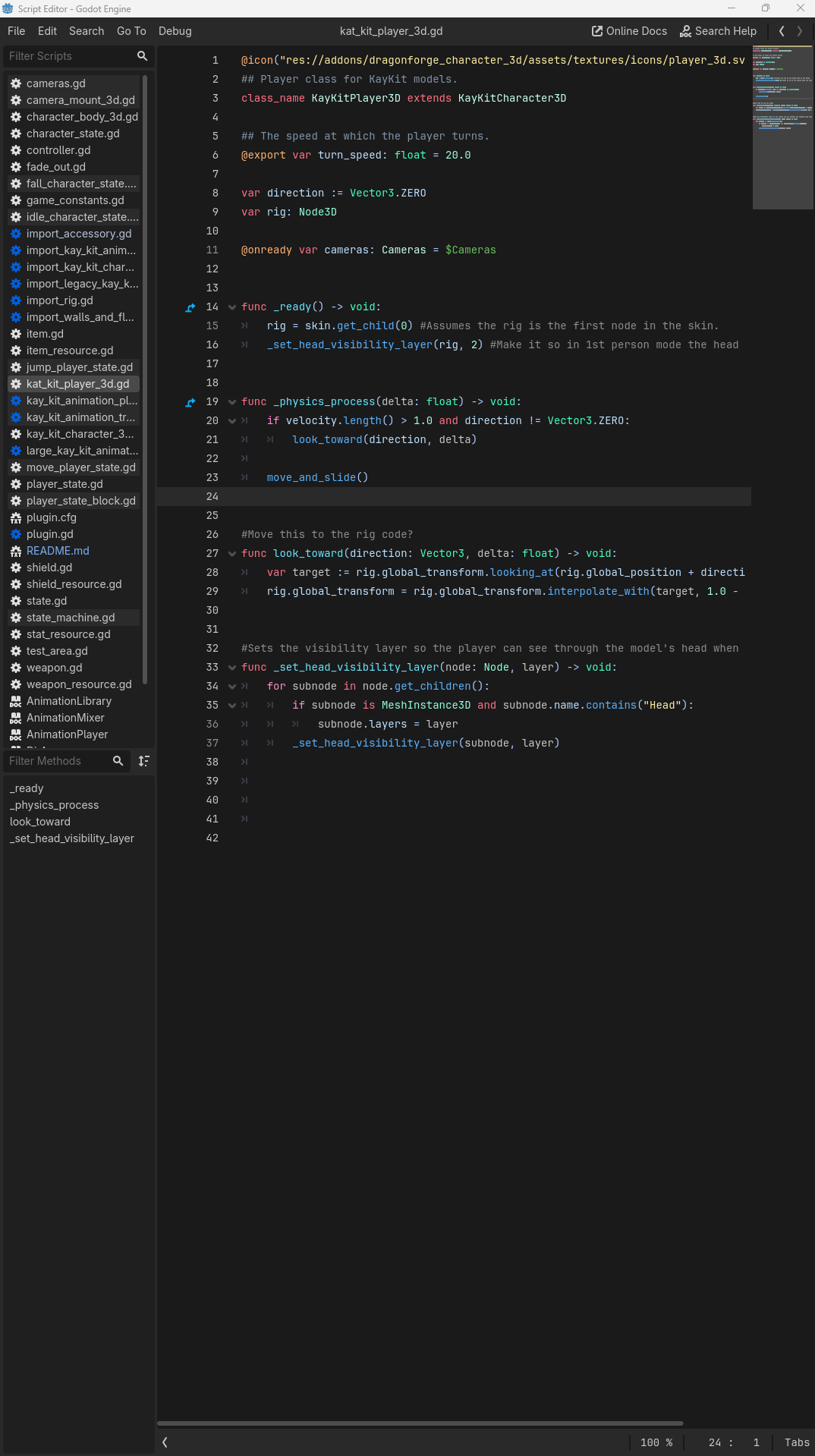Toggle the scripts panel with bottom-left arrow
Screen dimensions: 815x1456
pos(165,1442)
